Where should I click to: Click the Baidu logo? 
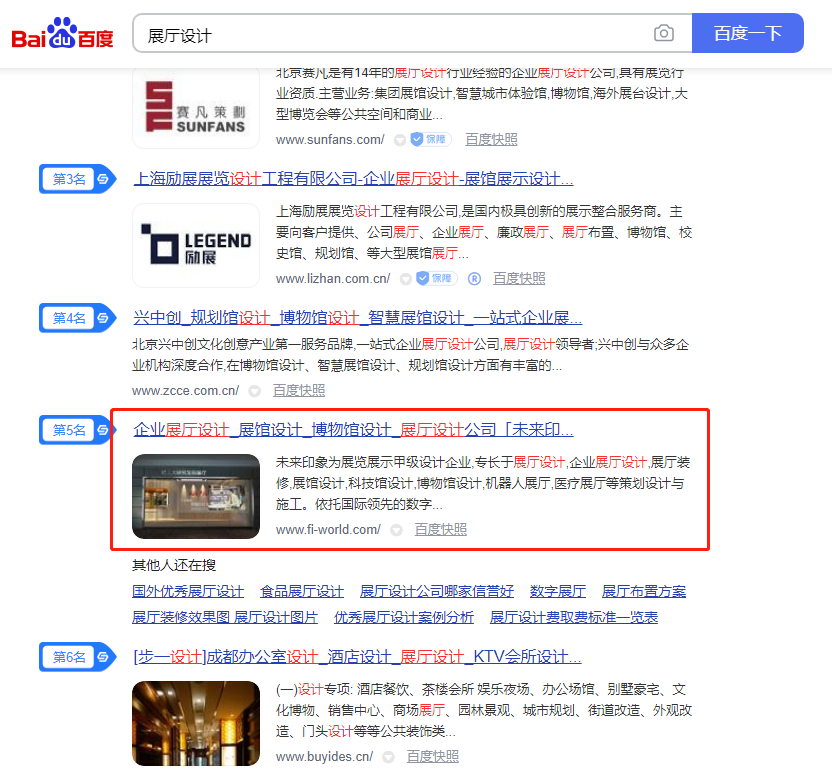coord(63,33)
